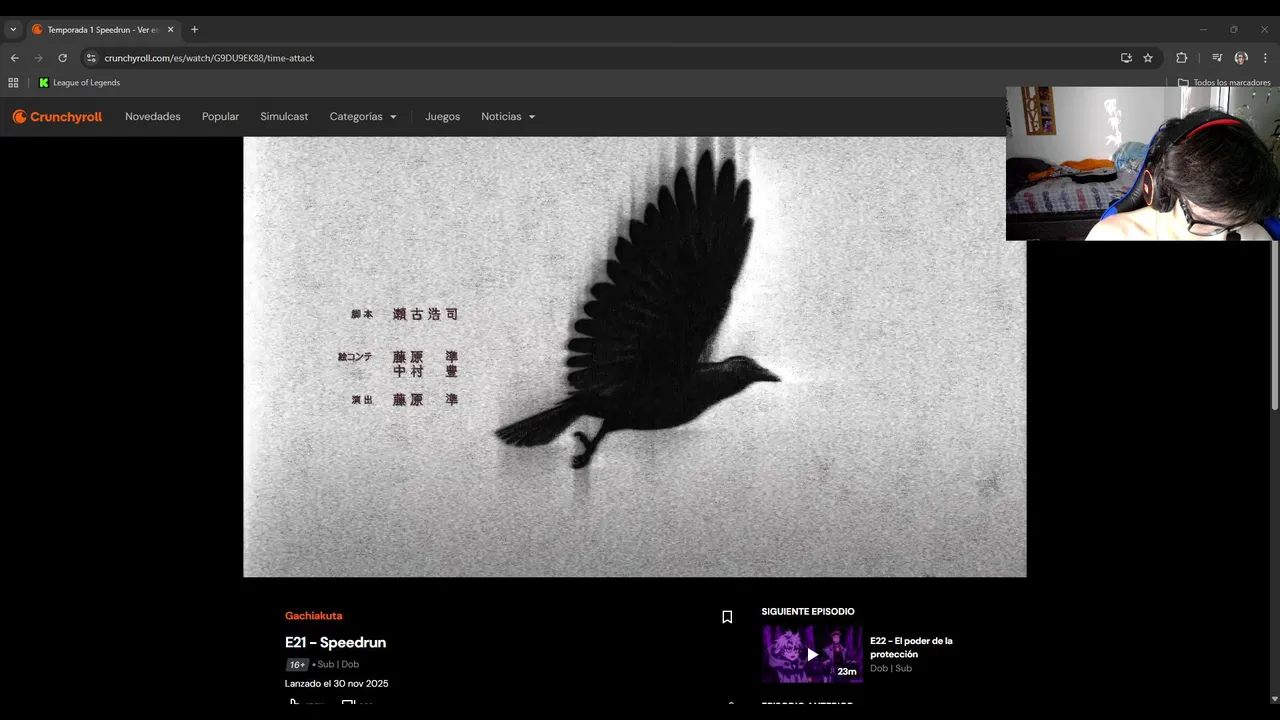Click the scrollbar down arrow
1280x720 pixels.
1274,699
